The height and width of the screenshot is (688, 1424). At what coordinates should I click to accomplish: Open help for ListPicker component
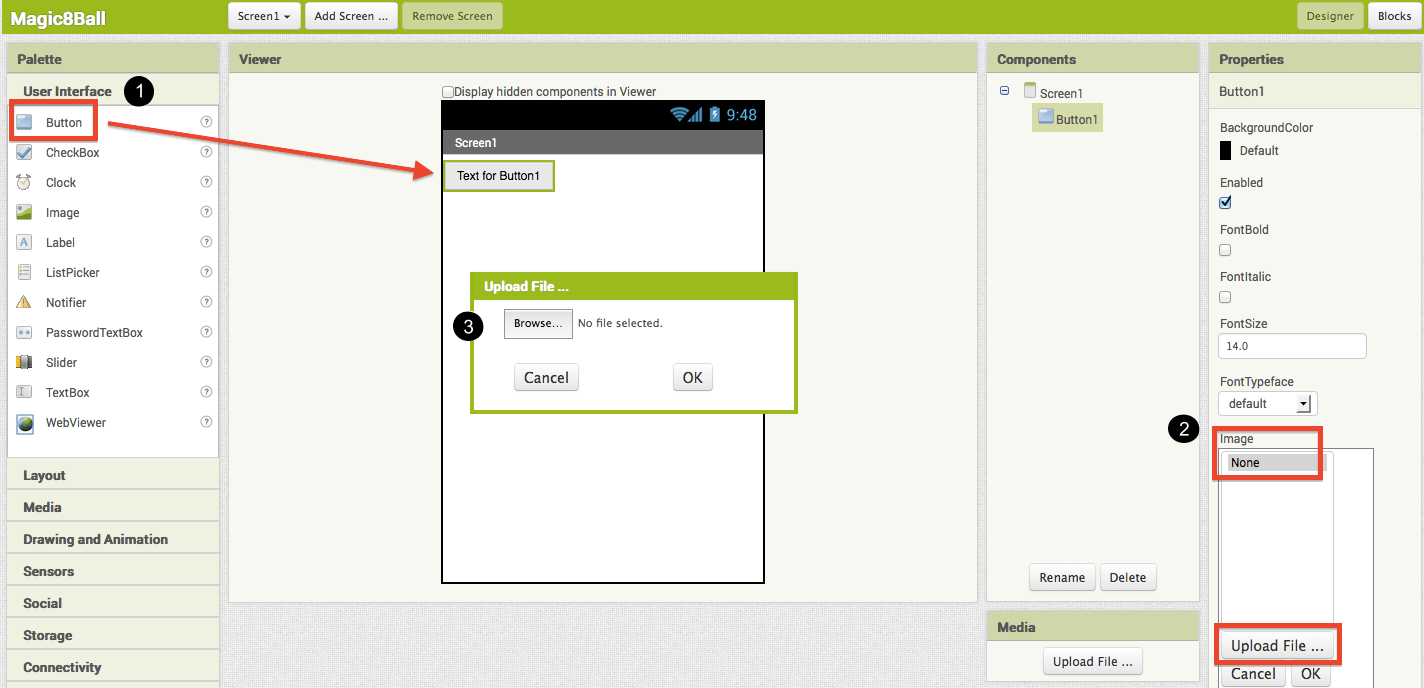pos(206,272)
